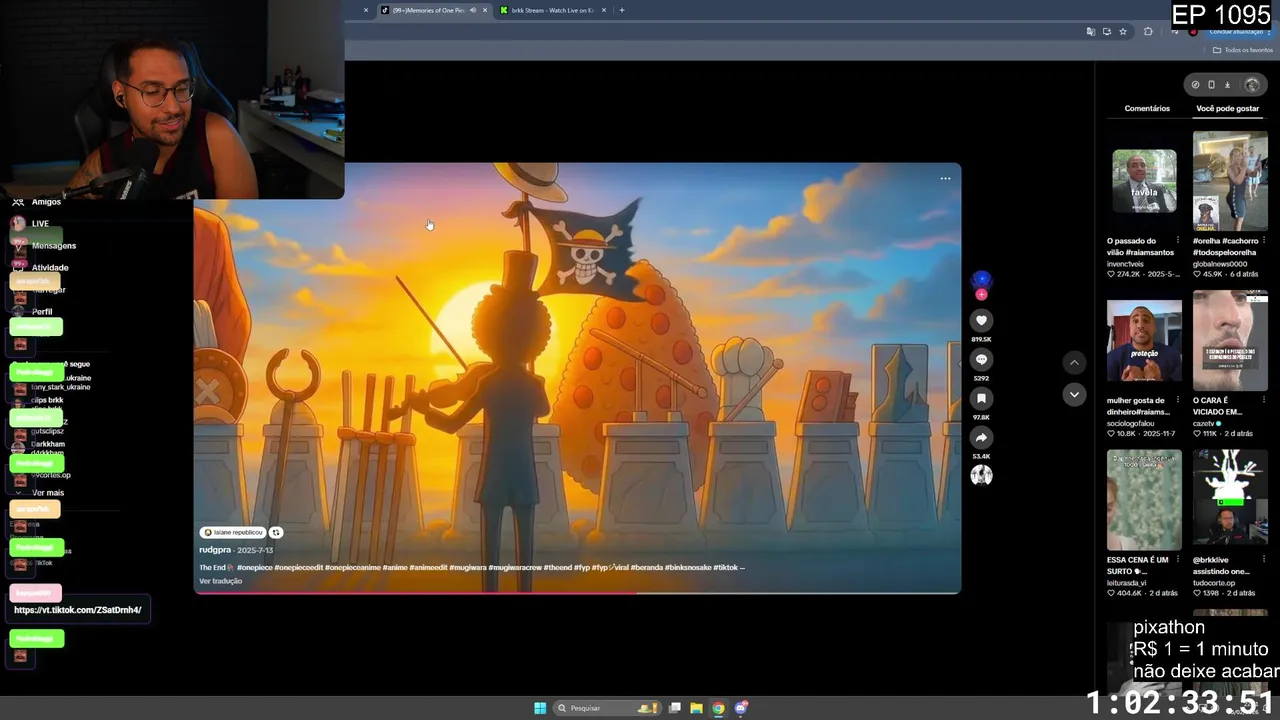Bookmark page with the star icon

click(x=1123, y=31)
